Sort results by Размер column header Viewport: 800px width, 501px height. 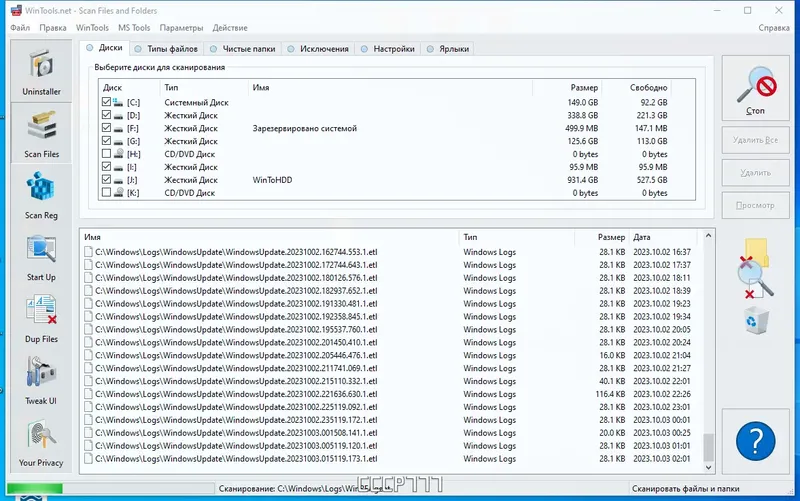(602, 237)
